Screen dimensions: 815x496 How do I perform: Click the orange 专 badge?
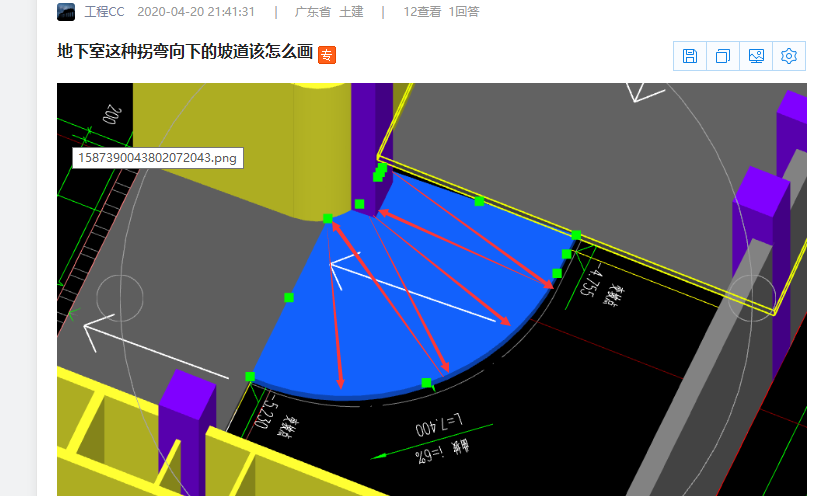[327, 55]
